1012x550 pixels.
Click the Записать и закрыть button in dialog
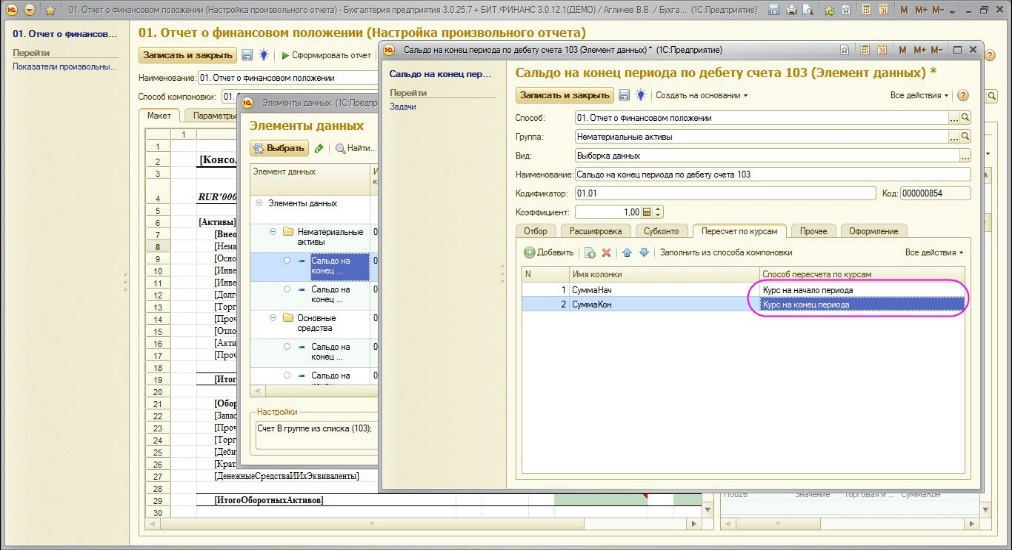coord(563,95)
